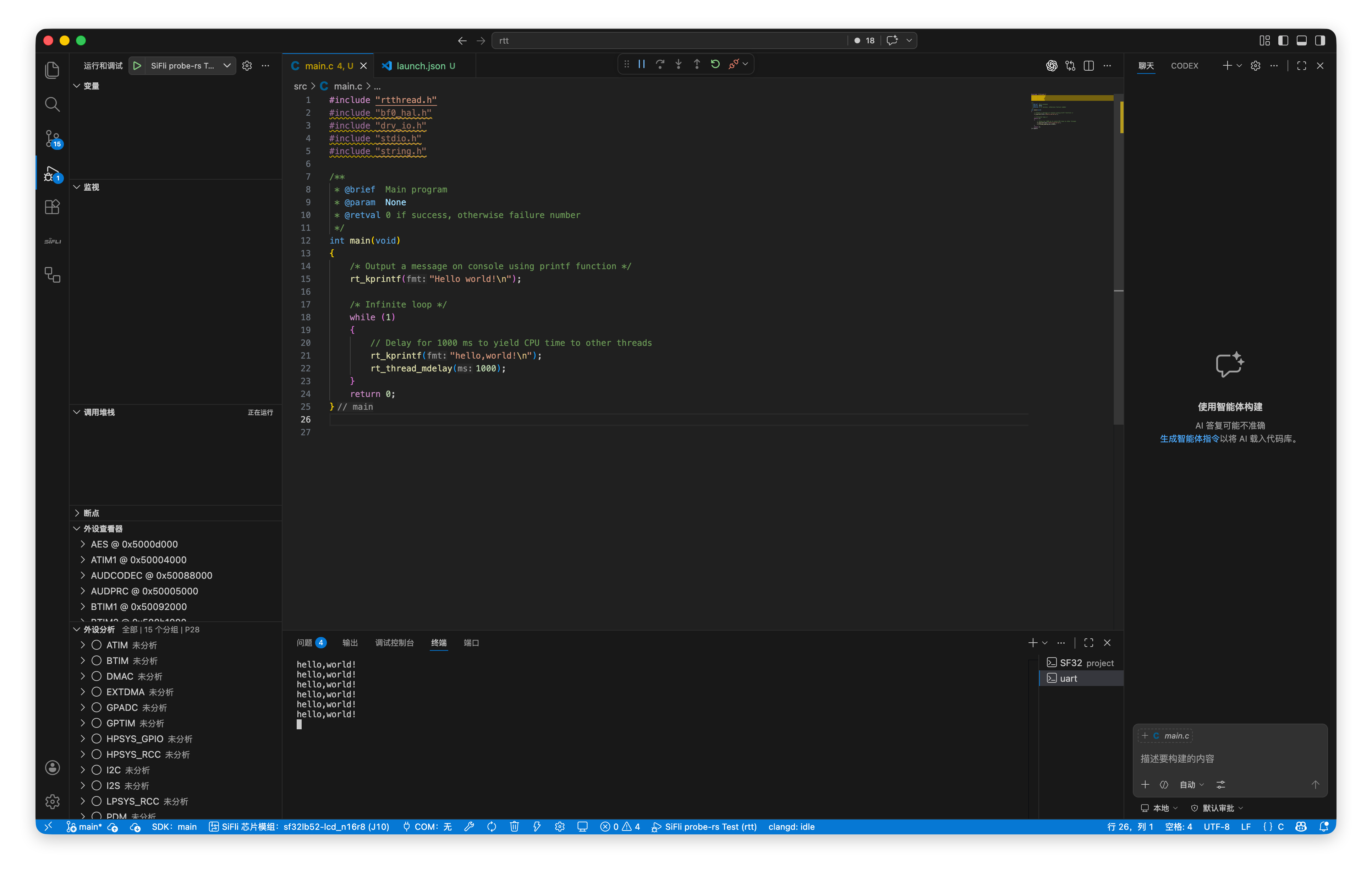Toggle the primary sidebar layout button

1283,40
